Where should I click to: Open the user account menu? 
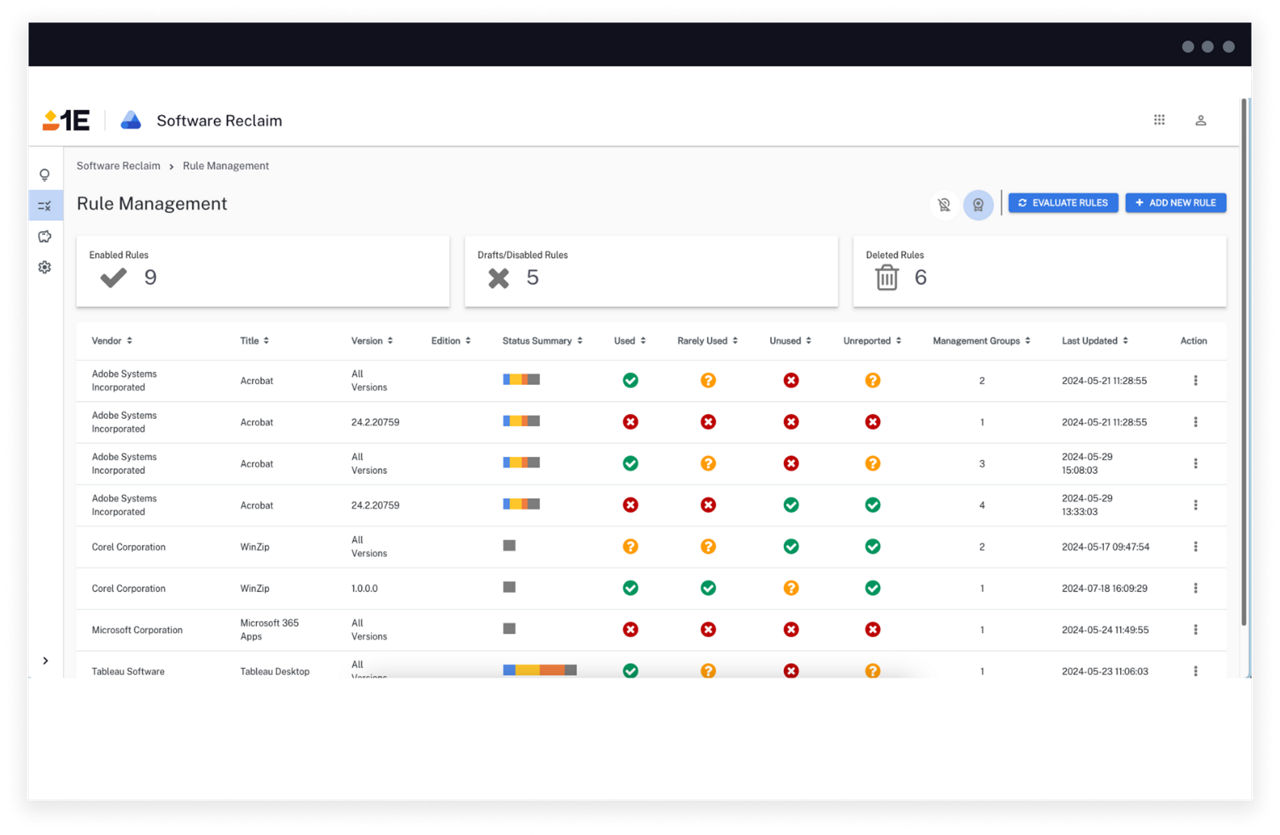click(1201, 120)
